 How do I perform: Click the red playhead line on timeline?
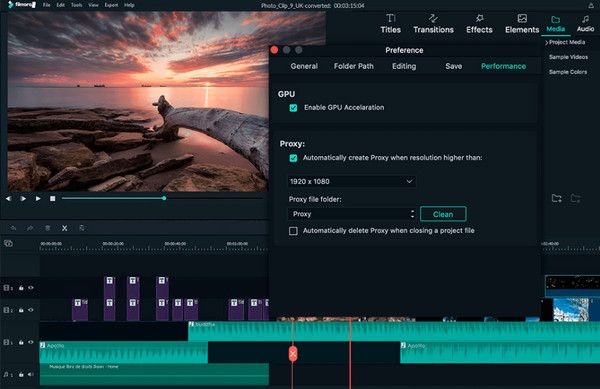[x=350, y=354]
